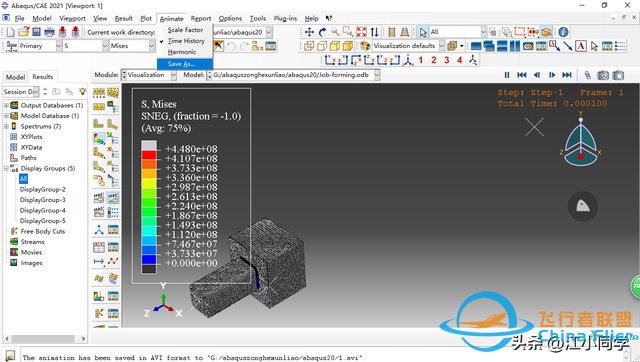Click the Save file toolbar icon
Viewport: 640px width, 362px height.
click(x=36, y=32)
